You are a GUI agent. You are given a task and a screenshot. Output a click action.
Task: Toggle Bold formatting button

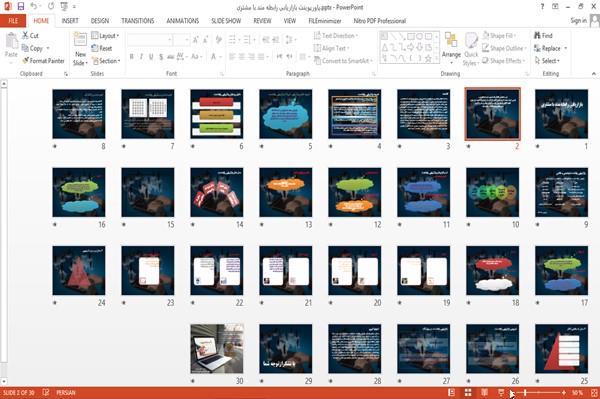pyautogui.click(x=131, y=57)
